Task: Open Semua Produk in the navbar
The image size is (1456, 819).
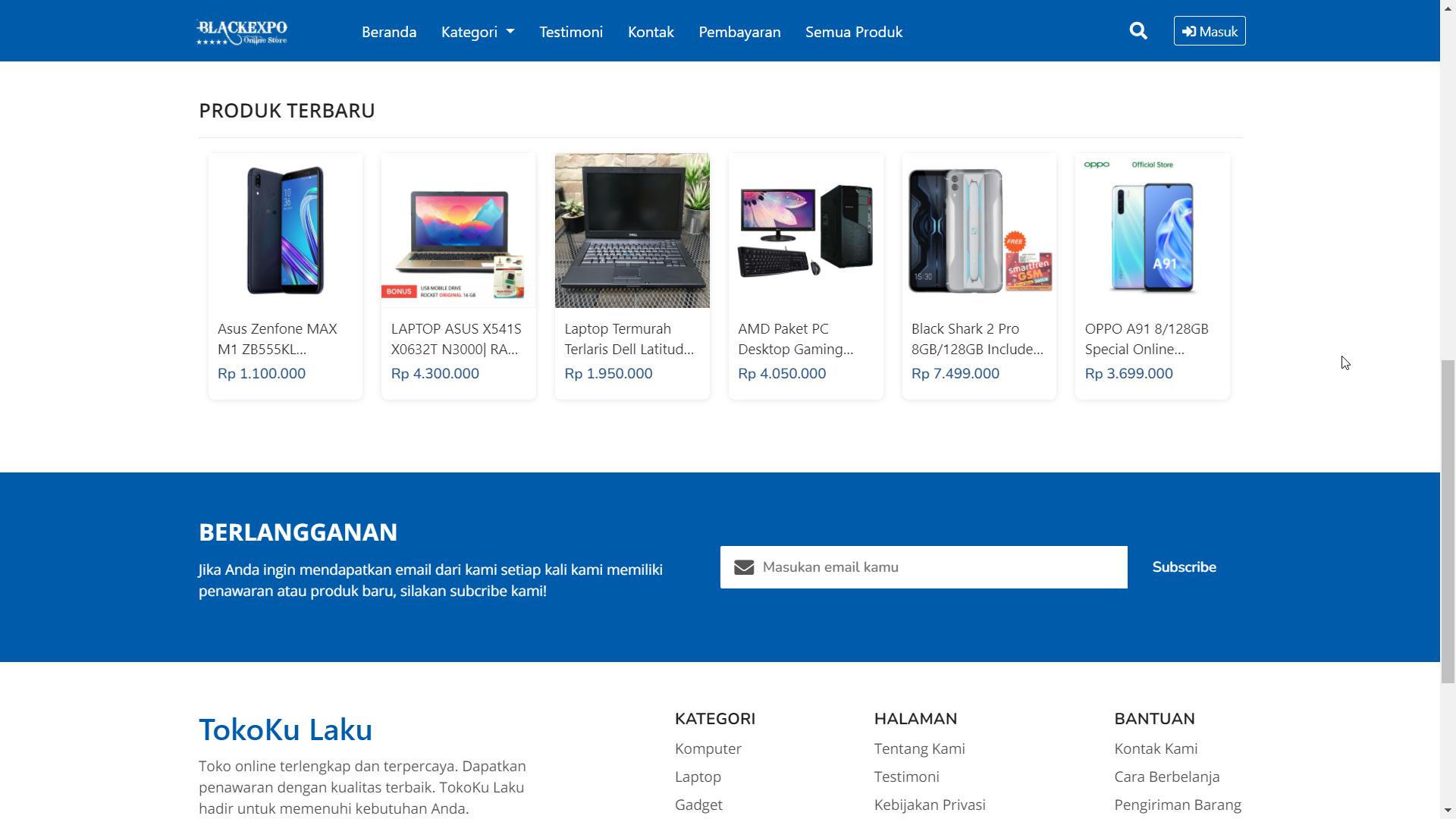Action: [854, 32]
